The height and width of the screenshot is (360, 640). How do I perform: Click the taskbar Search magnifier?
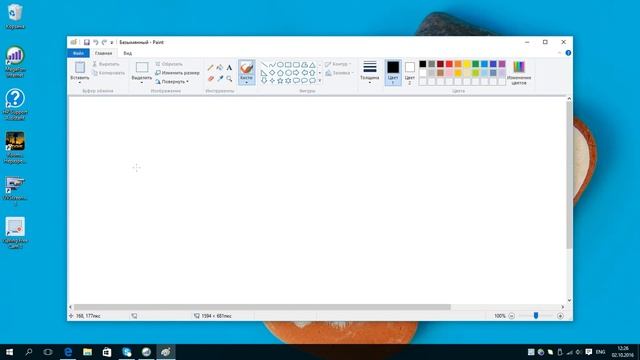tap(29, 352)
